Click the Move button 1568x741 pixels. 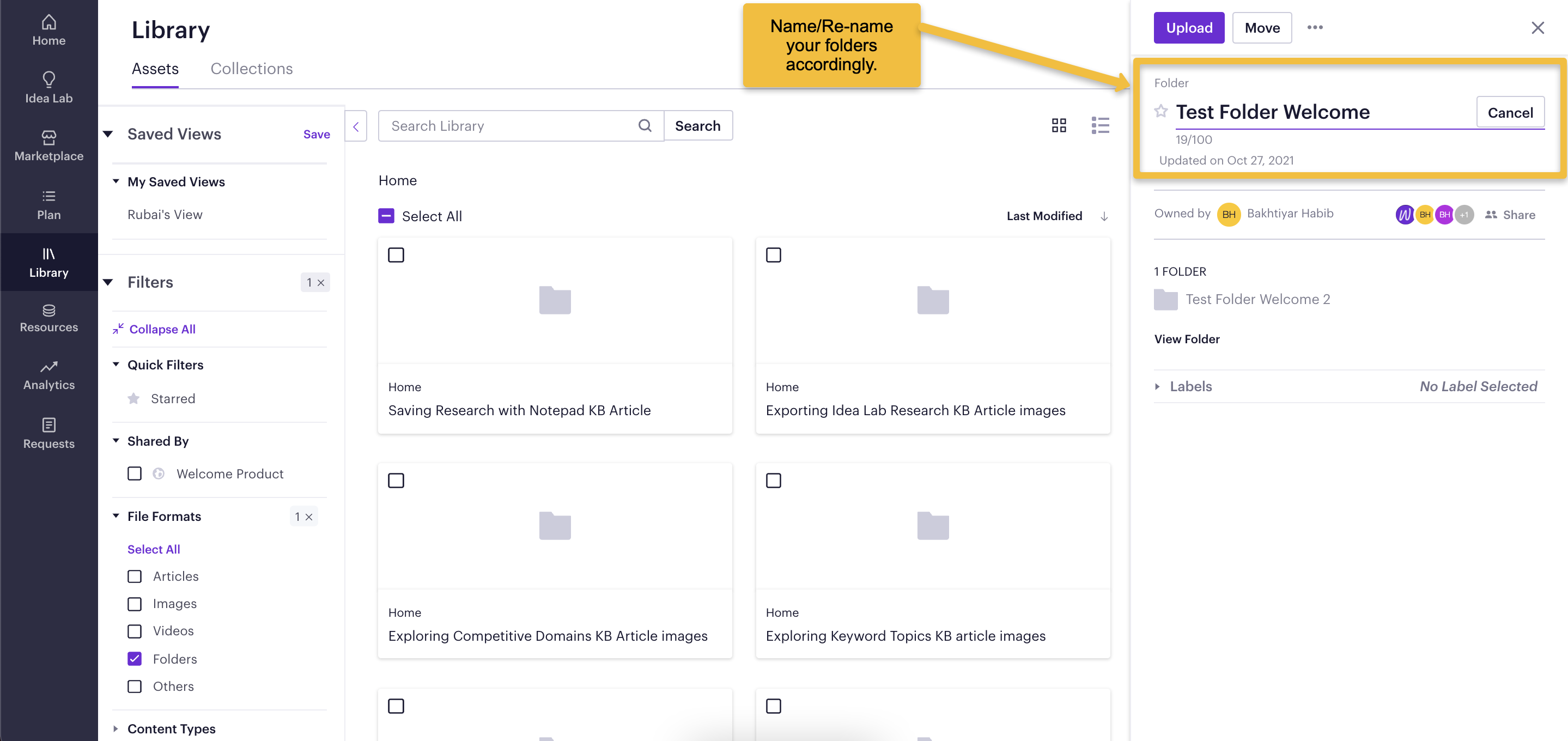1262,28
